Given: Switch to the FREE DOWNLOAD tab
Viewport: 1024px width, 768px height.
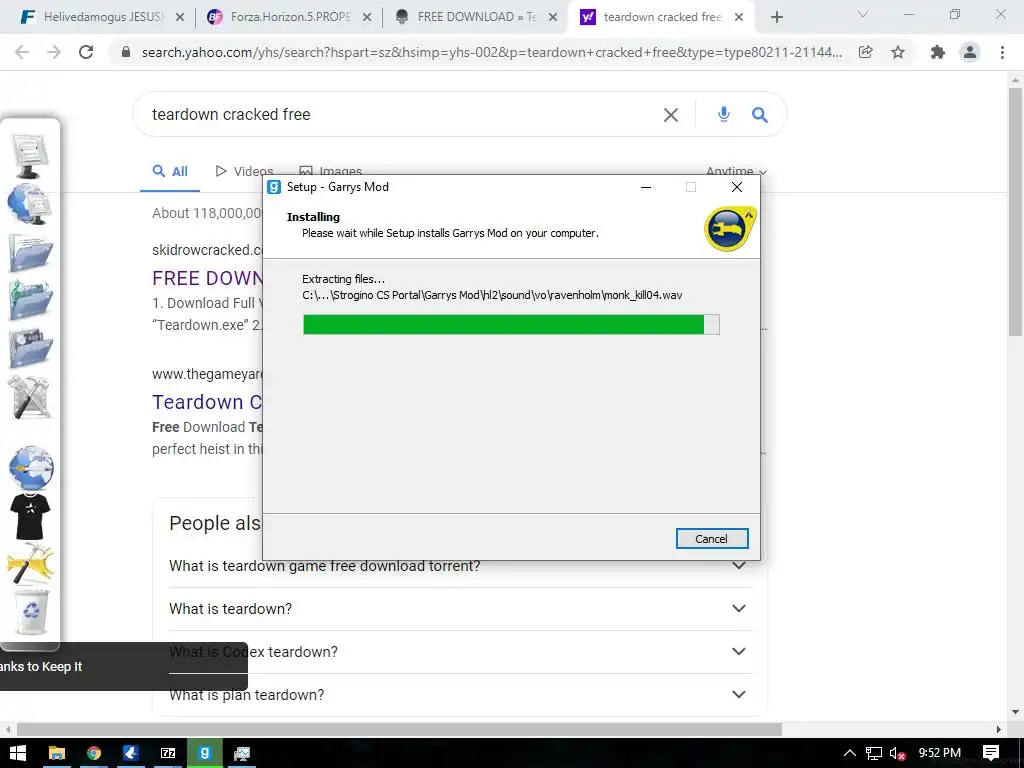Looking at the screenshot, I should [x=476, y=17].
